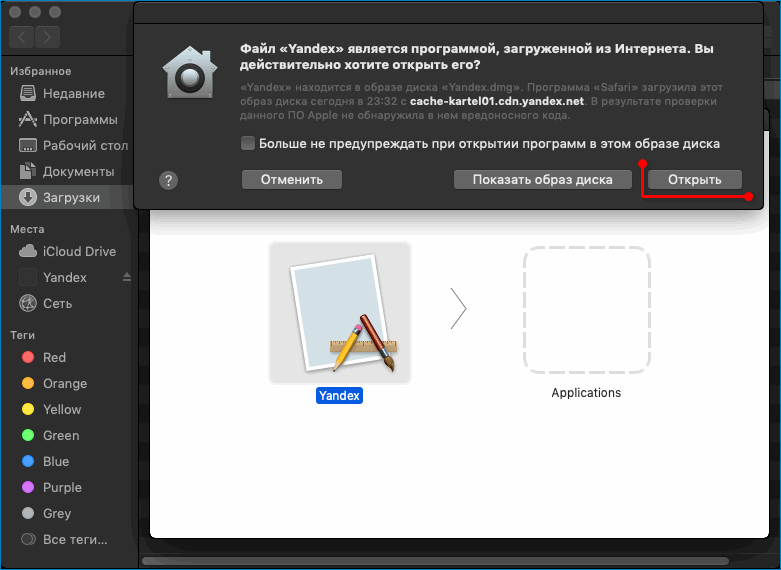
Task: Go forward with Finder forward arrow
Action: 47,37
